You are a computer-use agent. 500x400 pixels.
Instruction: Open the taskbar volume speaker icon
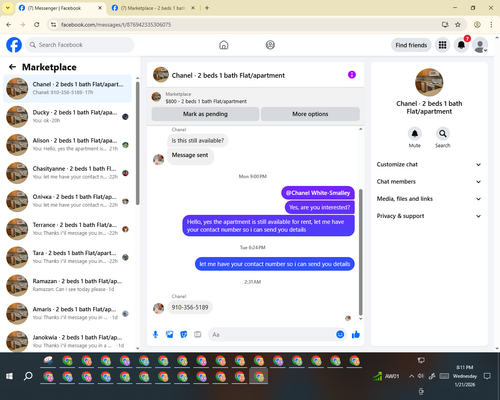[421, 376]
